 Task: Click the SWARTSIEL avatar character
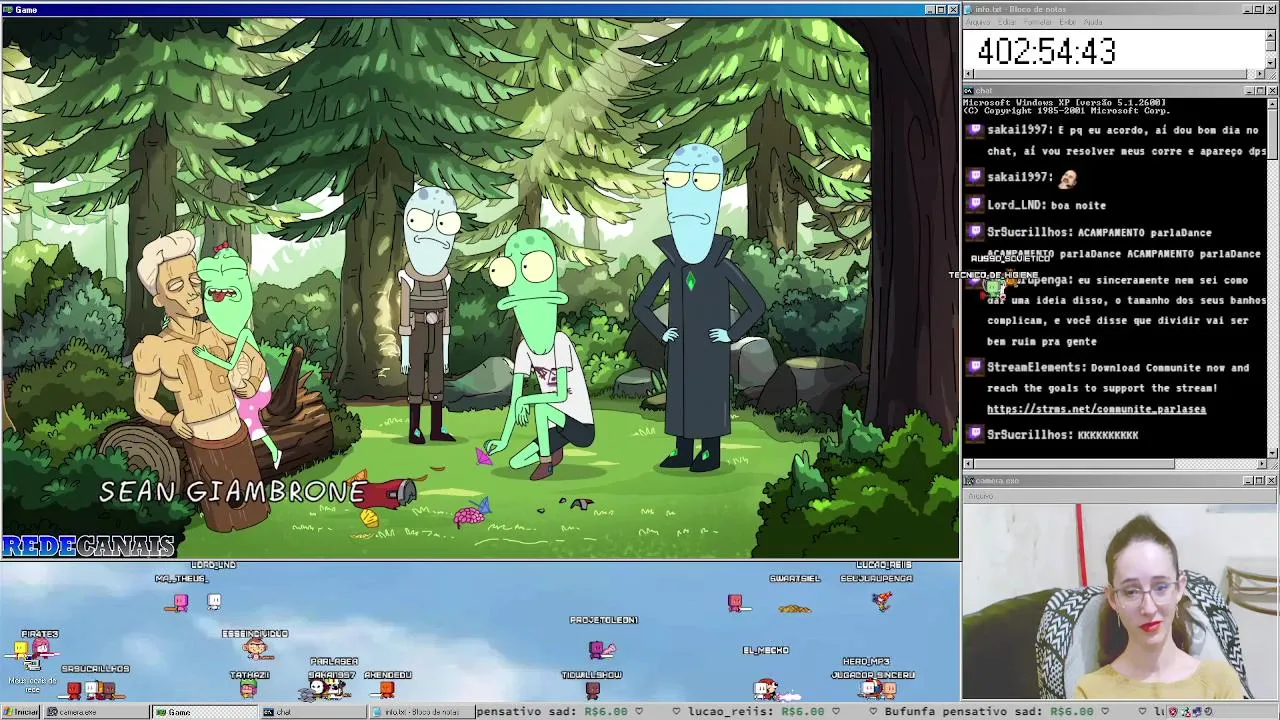tap(795, 606)
